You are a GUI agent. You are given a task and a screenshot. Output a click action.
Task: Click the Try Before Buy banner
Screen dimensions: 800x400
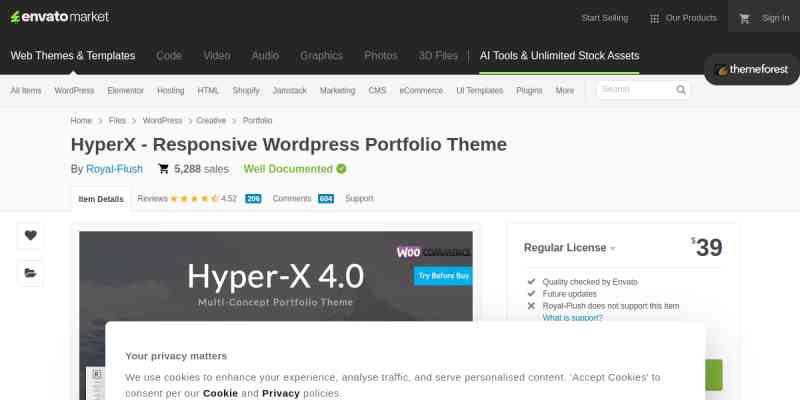pos(444,275)
